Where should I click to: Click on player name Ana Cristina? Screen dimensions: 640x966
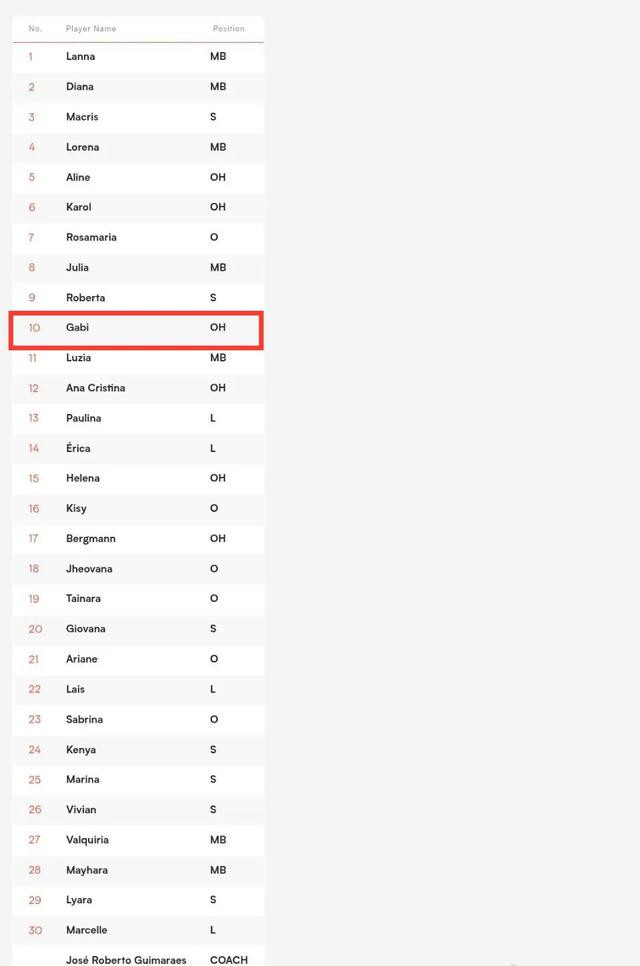click(95, 388)
